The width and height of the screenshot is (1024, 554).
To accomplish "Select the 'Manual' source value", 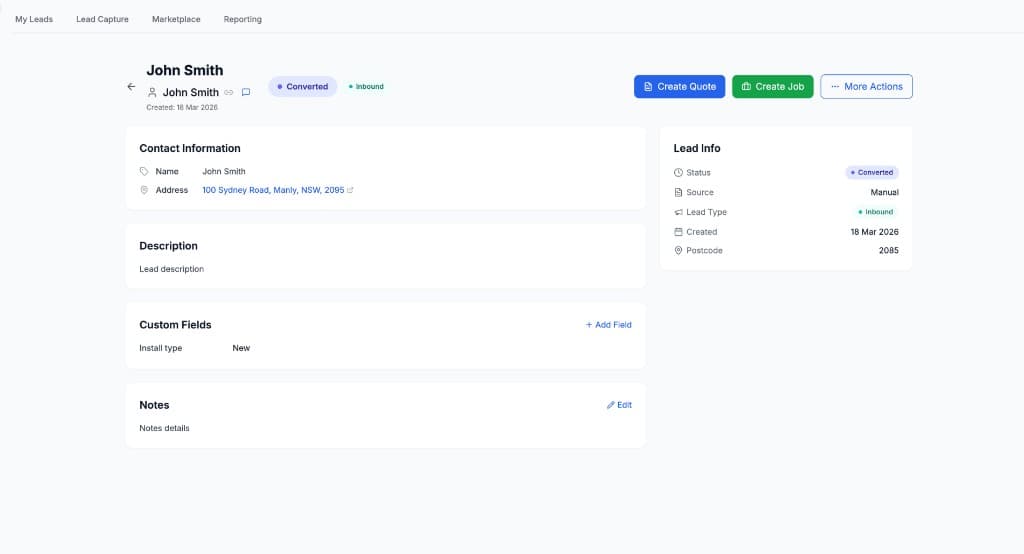I will pyautogui.click(x=884, y=192).
